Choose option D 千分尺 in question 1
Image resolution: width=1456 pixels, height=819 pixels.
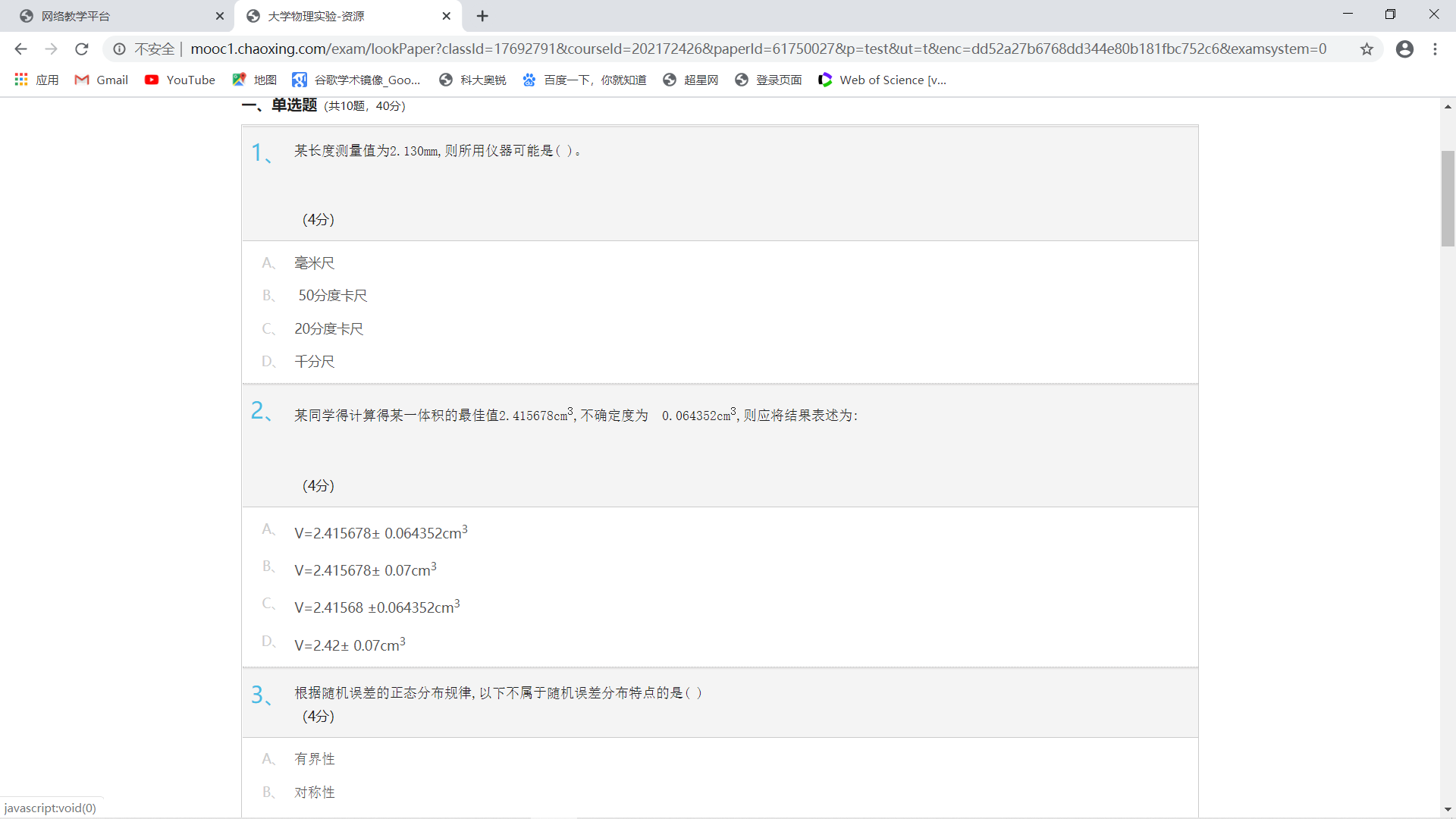314,362
